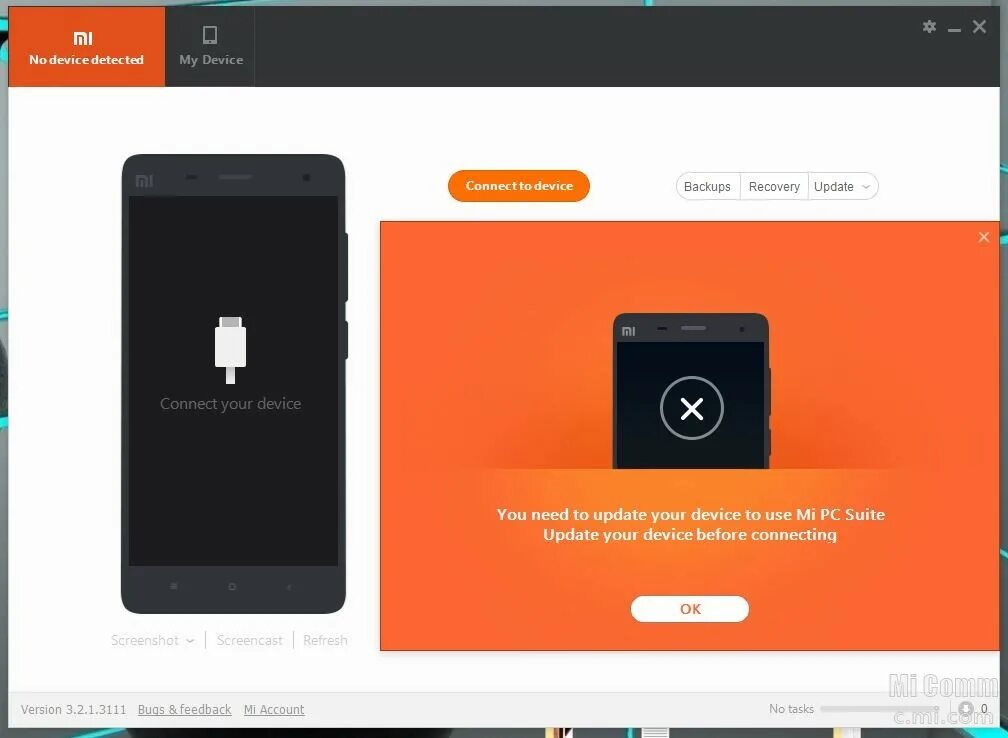Viewport: 1008px width, 738px height.
Task: Click the Connect to device button
Action: [519, 186]
